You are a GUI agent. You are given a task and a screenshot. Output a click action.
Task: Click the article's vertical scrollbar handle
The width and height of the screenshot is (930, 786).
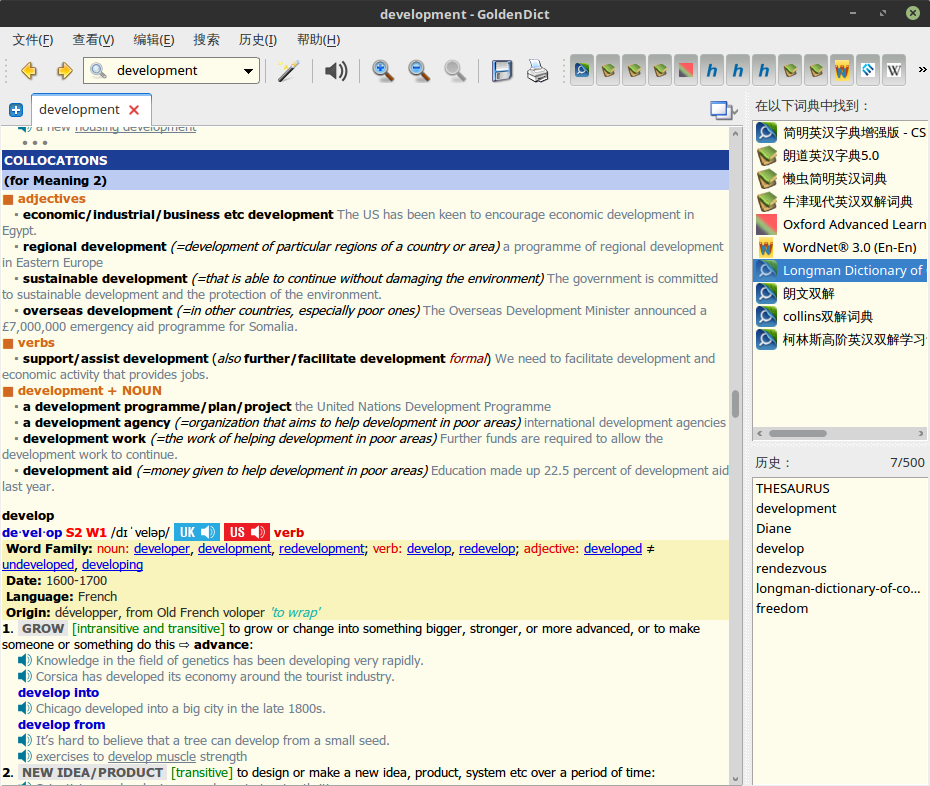click(x=736, y=404)
